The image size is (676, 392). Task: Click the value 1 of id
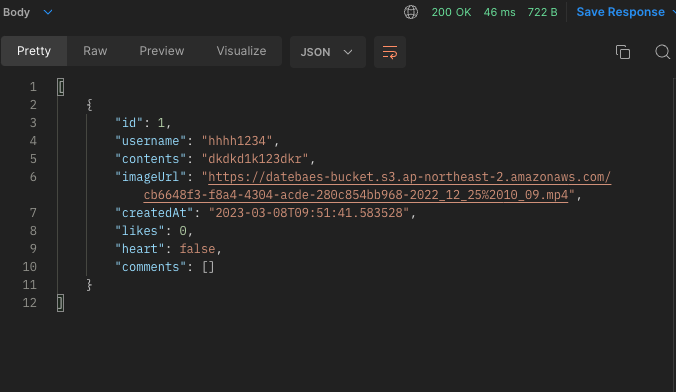point(161,123)
